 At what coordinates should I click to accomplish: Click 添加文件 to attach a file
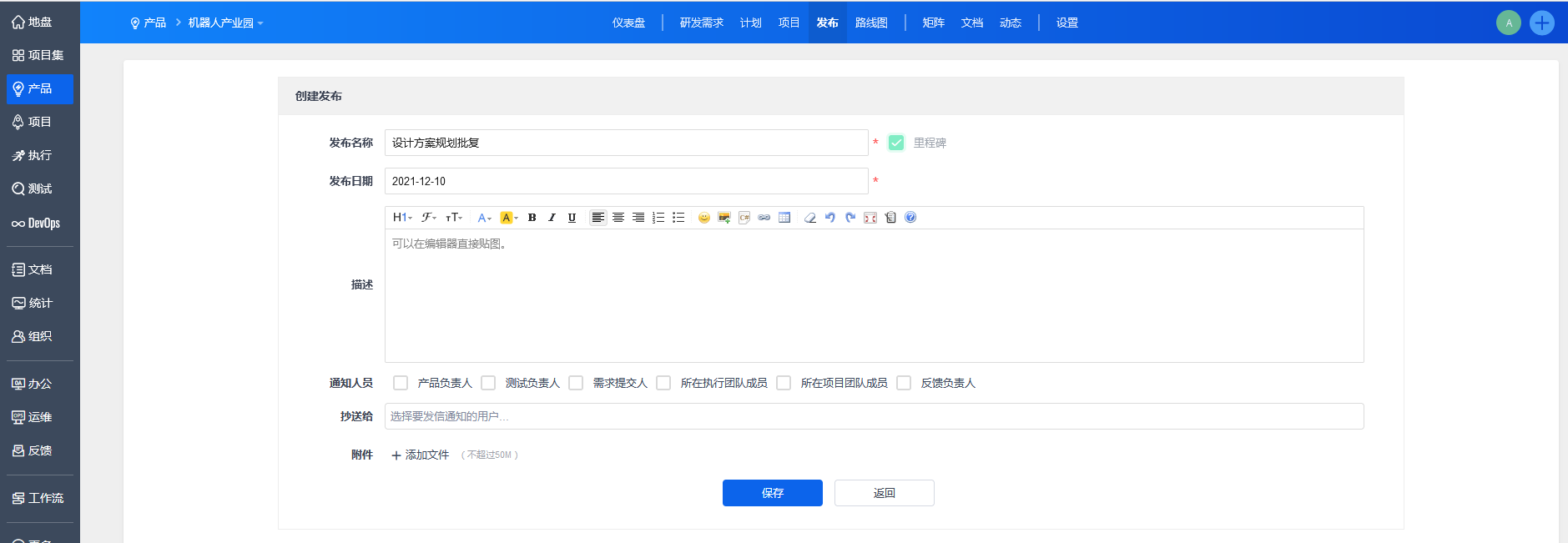tap(421, 455)
